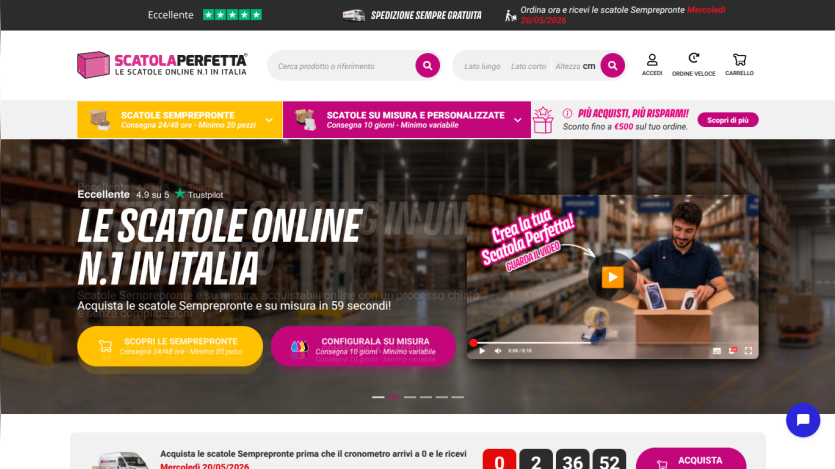Screen dimensions: 835x469
Task: Play the video with the orange play button
Action: (x=612, y=277)
